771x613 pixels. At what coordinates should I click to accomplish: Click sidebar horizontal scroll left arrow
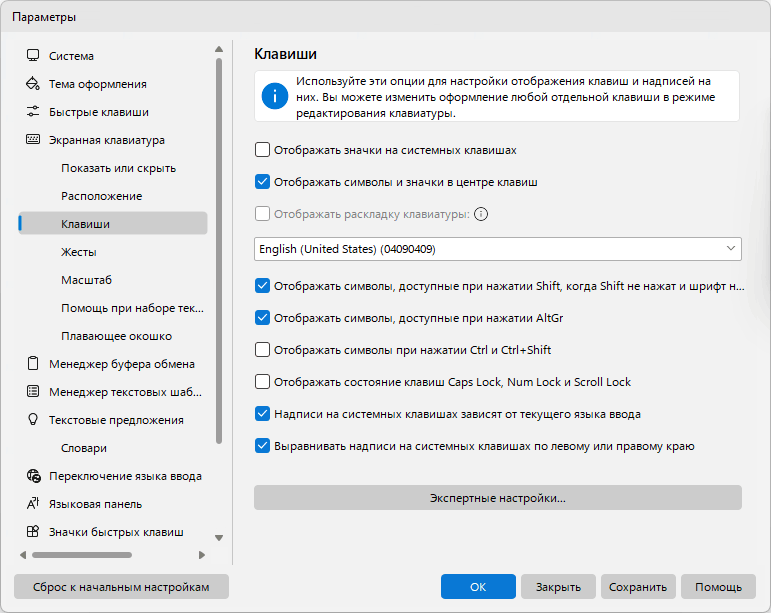pos(23,555)
